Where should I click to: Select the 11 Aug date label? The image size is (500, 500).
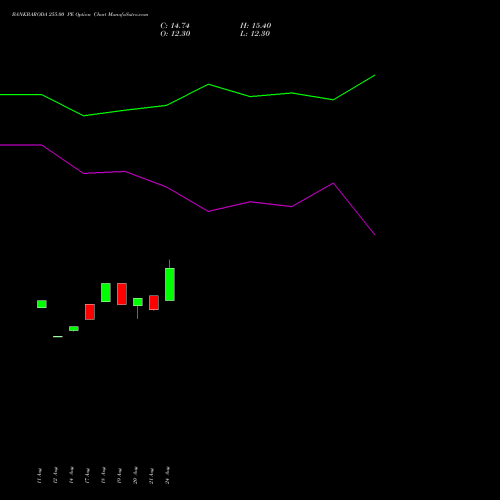[39, 475]
